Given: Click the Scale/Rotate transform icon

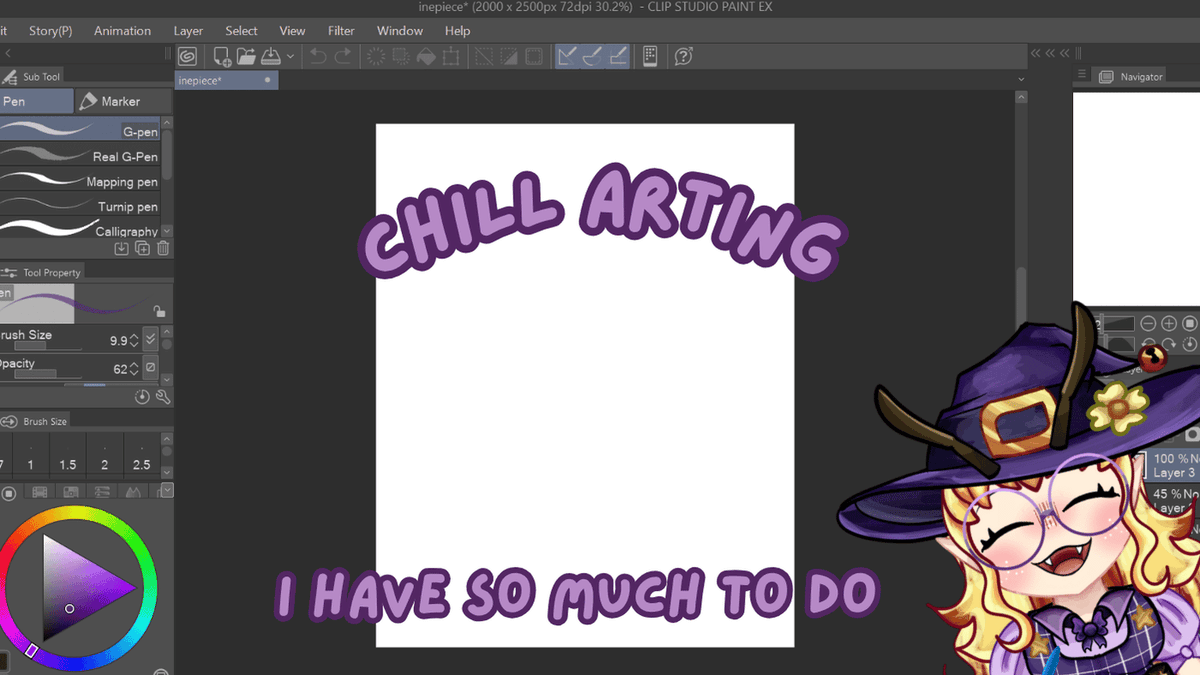Looking at the screenshot, I should pyautogui.click(x=451, y=57).
